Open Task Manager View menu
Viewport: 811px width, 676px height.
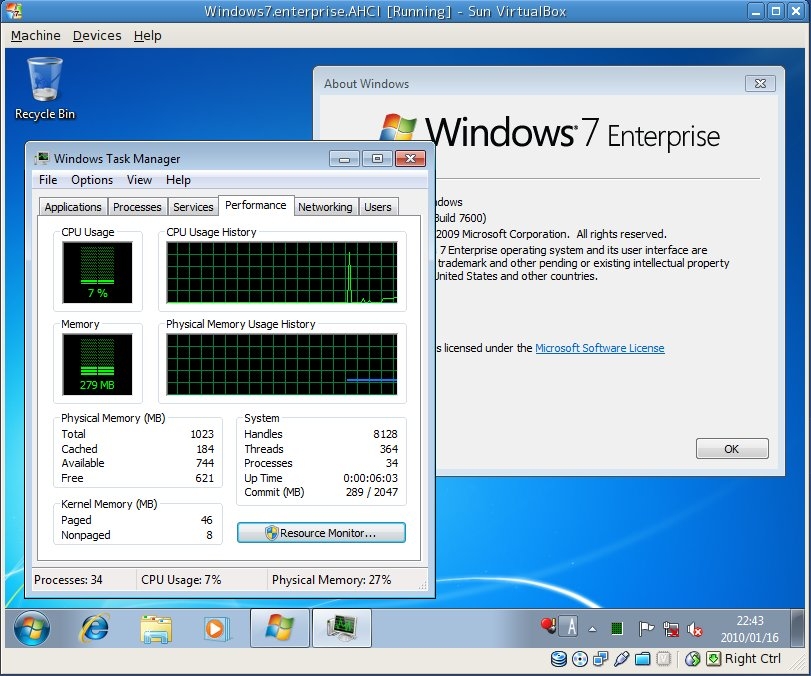[140, 180]
